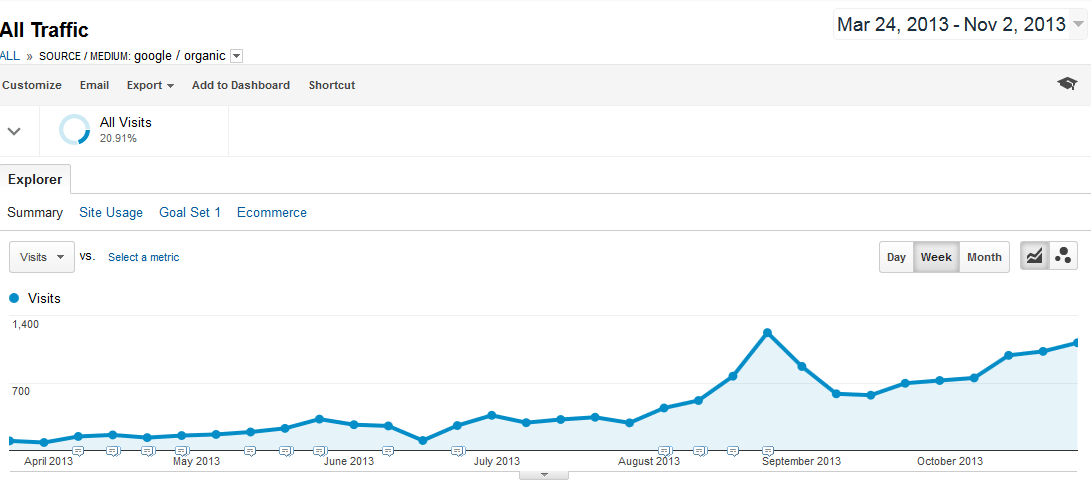Click the Email button

(94, 85)
